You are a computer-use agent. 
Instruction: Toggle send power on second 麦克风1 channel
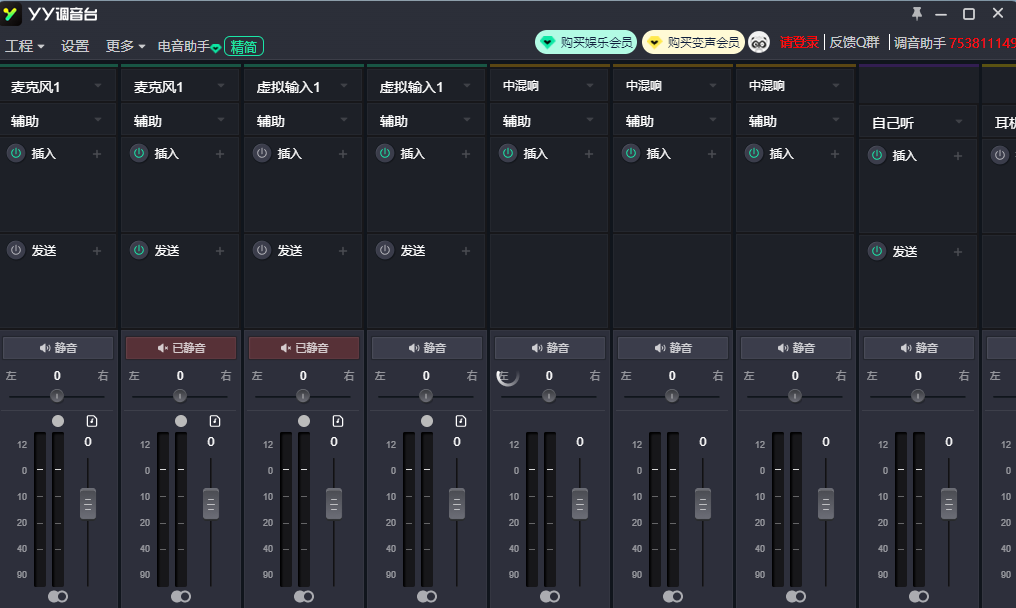(139, 251)
